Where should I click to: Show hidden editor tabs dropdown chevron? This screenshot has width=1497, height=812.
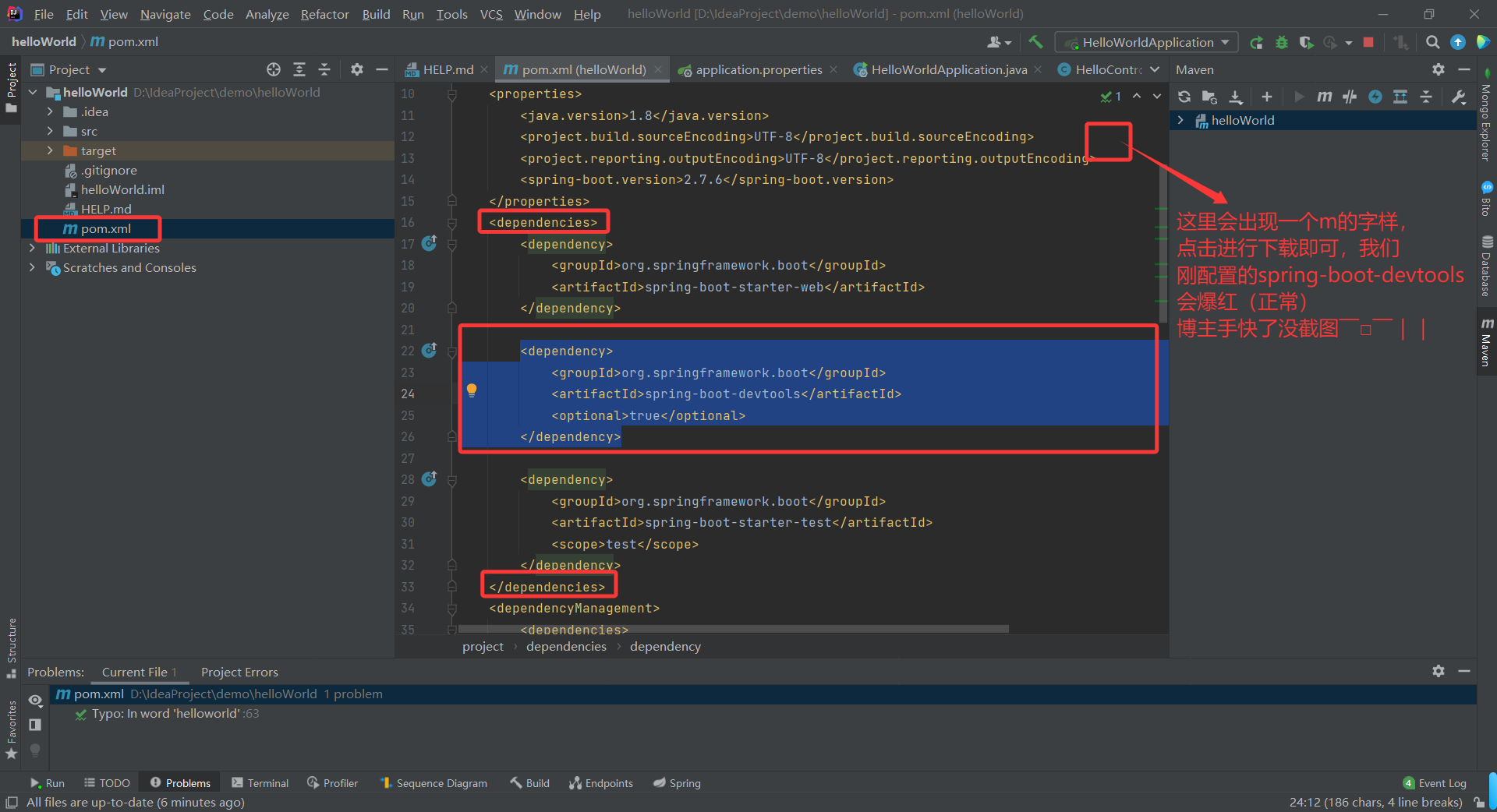pos(1155,69)
